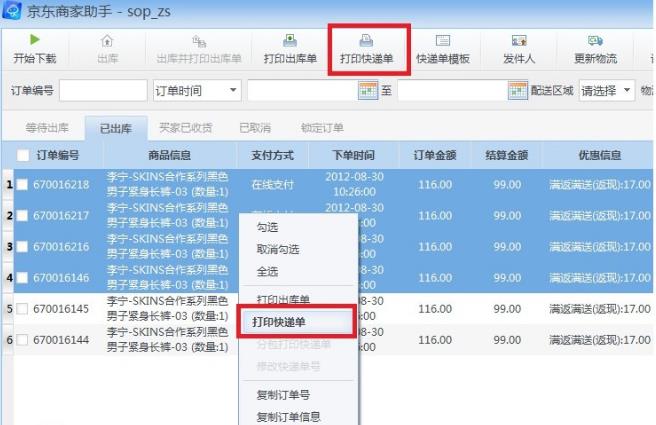Check the box for order 670016145
656x425 pixels.
click(22, 309)
